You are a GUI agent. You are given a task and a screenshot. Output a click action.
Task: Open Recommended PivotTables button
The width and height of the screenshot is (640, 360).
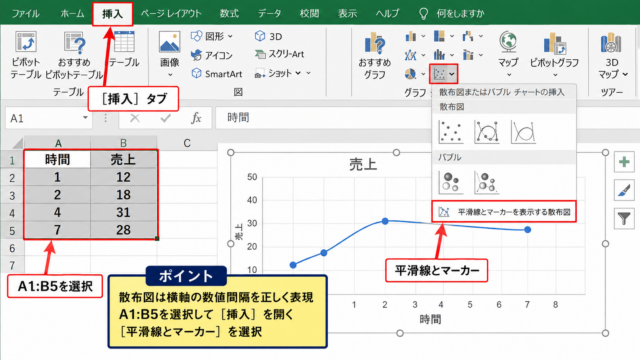pyautogui.click(x=74, y=55)
